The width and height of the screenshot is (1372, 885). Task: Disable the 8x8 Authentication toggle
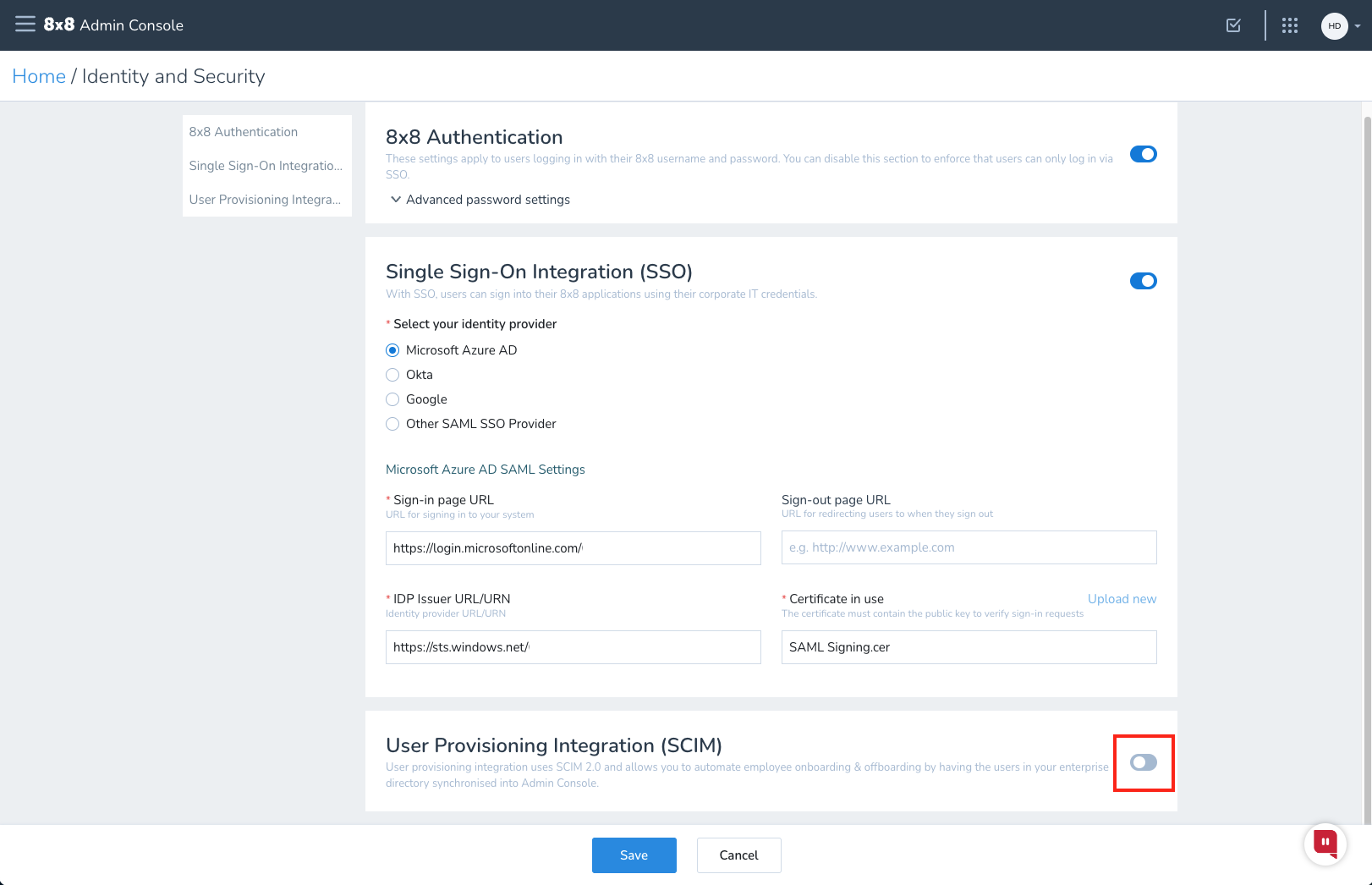pyautogui.click(x=1144, y=154)
